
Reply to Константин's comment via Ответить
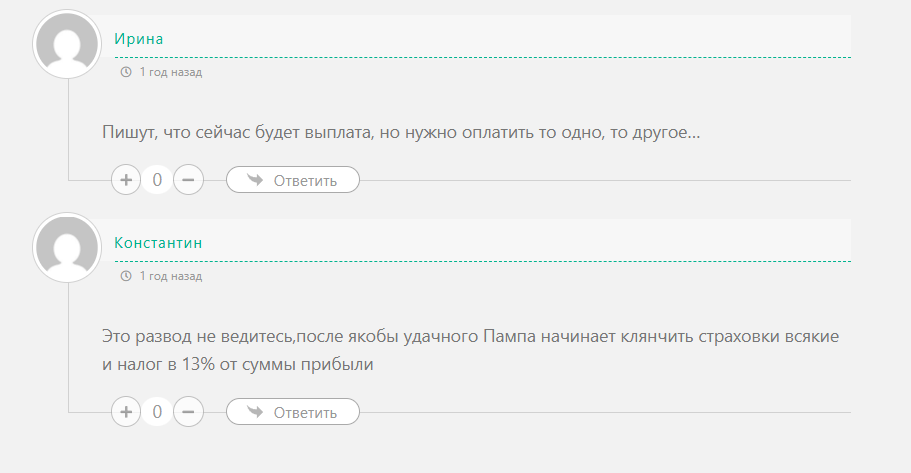tap(293, 412)
